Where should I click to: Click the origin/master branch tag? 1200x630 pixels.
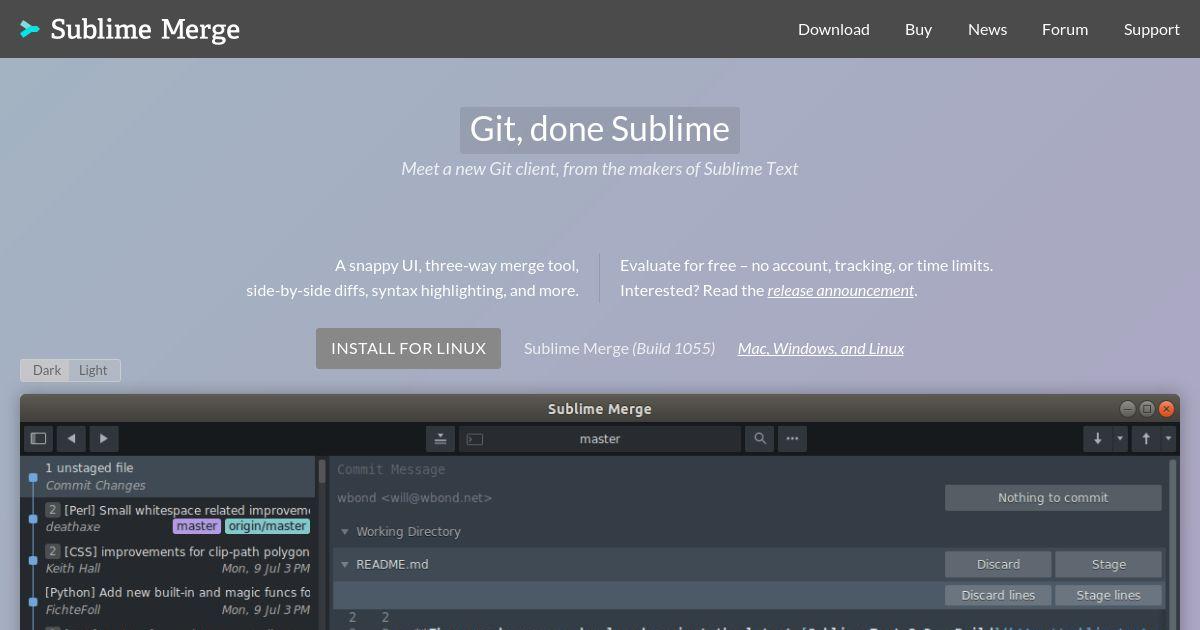click(x=267, y=526)
